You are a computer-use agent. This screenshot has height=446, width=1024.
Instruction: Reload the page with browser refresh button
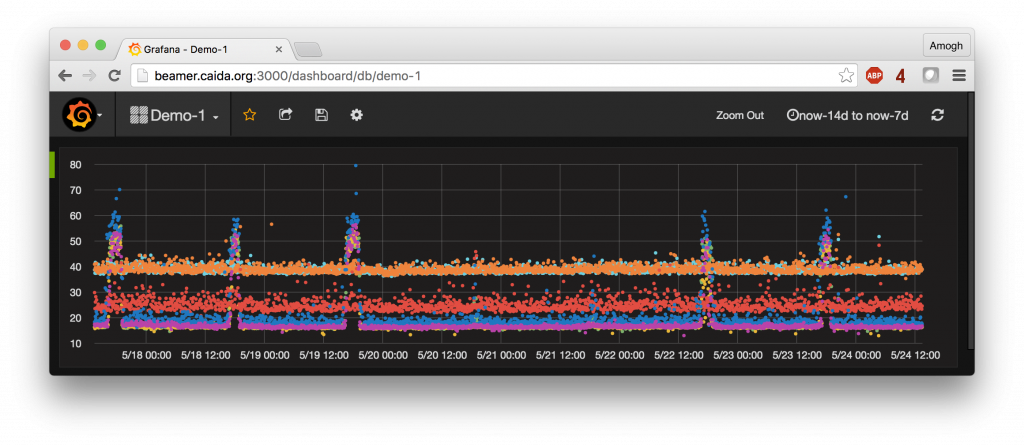pyautogui.click(x=114, y=76)
